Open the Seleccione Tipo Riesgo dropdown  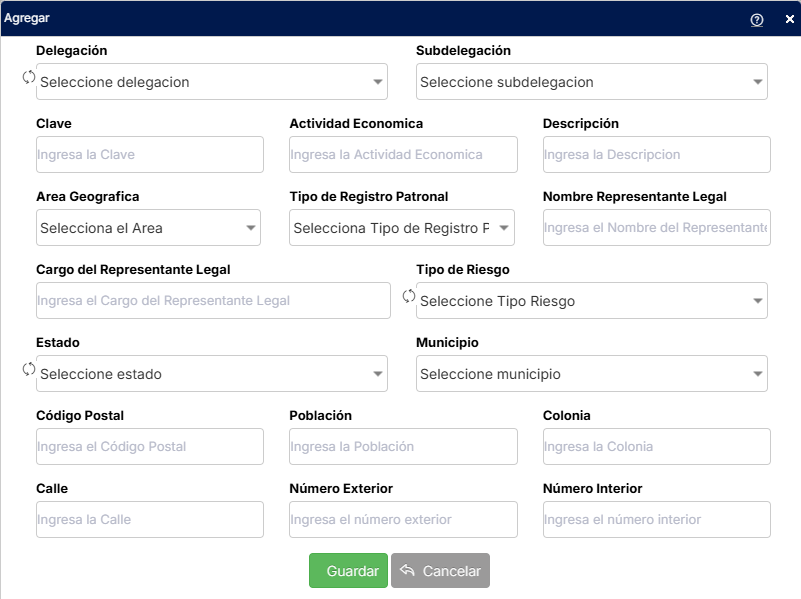coord(592,301)
